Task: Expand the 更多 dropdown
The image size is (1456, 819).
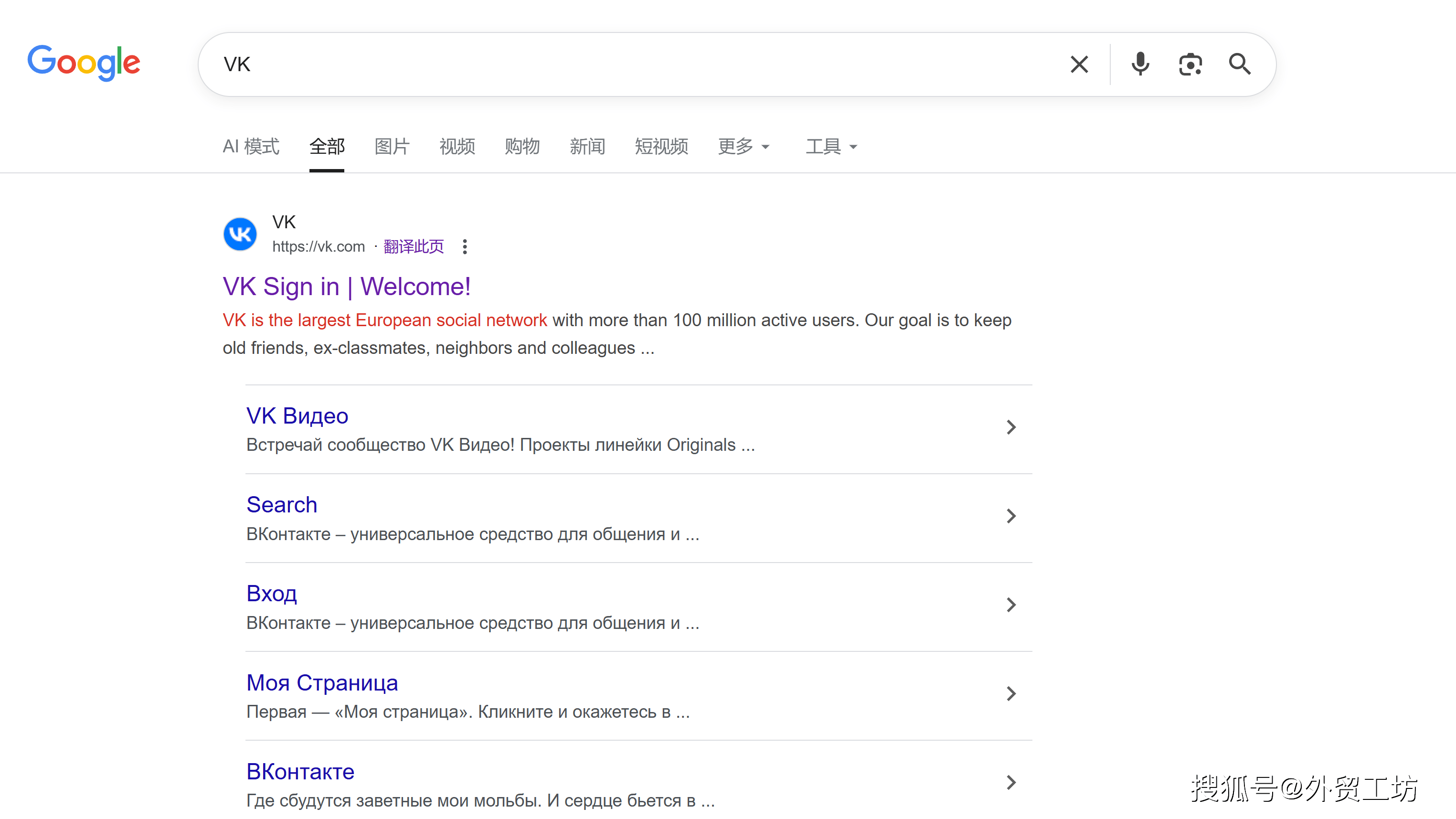Action: (x=743, y=147)
